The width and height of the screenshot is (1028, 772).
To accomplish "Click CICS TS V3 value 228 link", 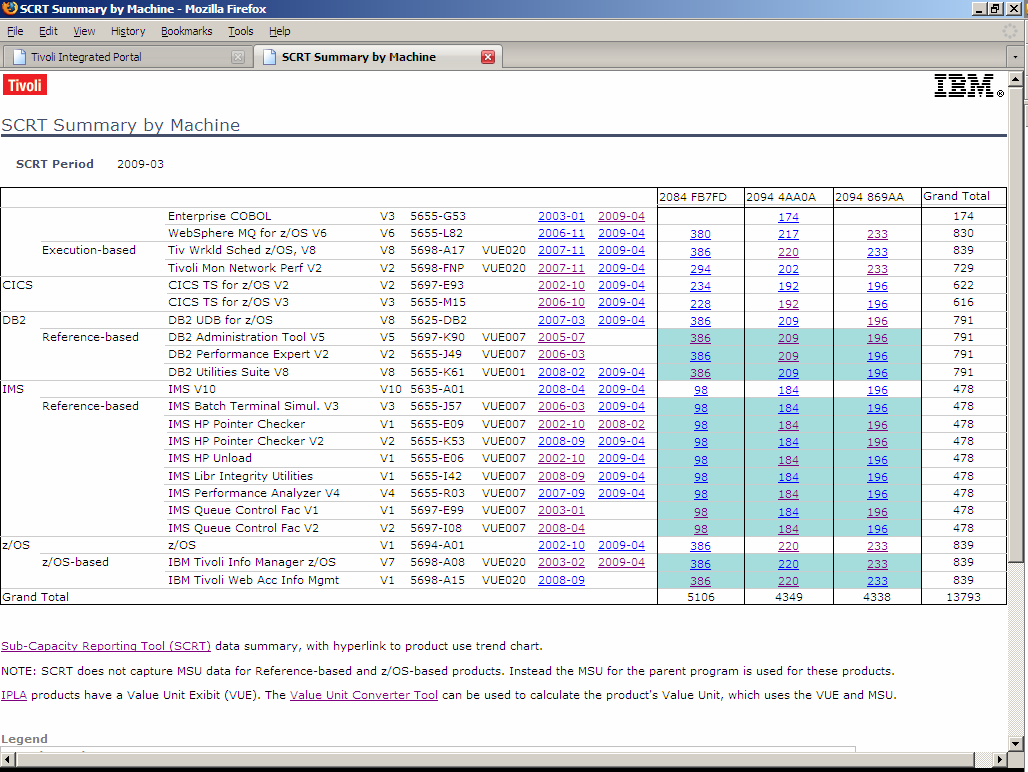I will (700, 304).
